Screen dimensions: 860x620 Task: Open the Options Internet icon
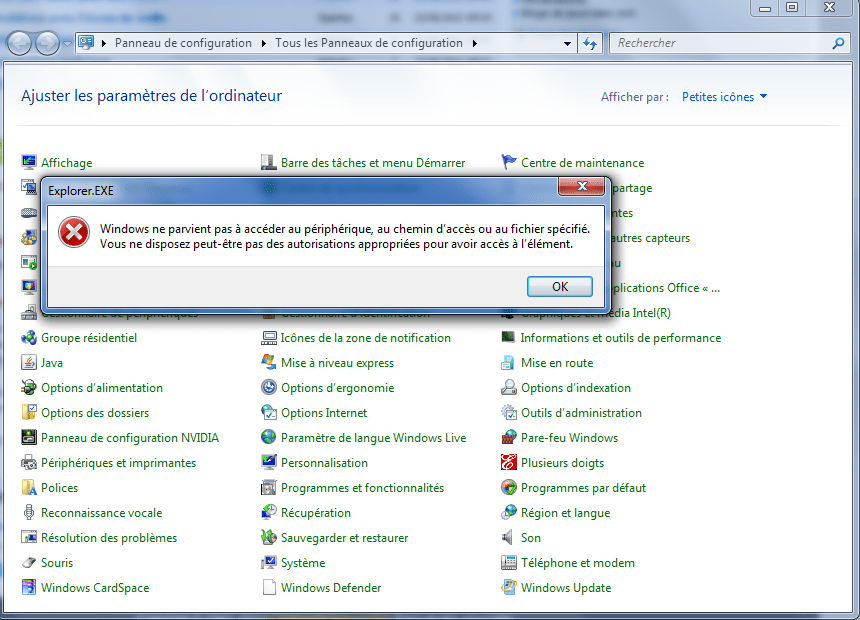pos(268,413)
